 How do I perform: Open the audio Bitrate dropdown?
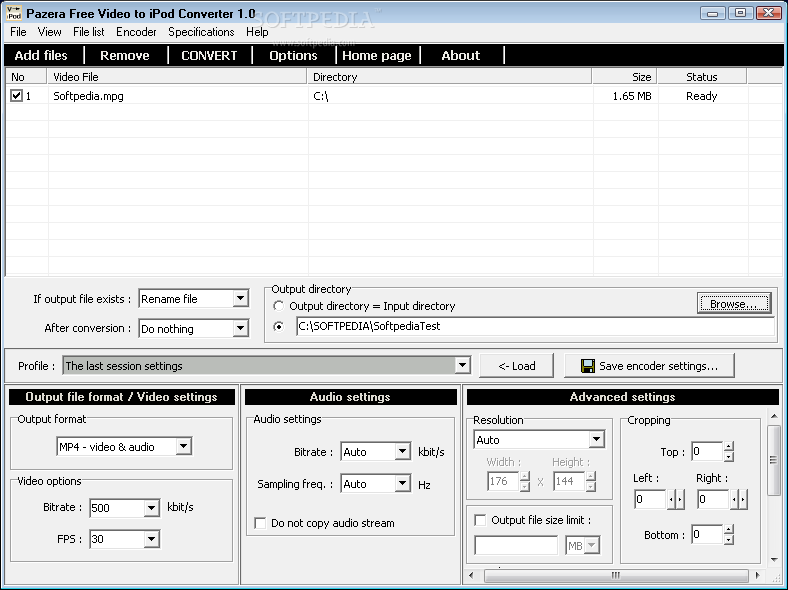pos(403,451)
